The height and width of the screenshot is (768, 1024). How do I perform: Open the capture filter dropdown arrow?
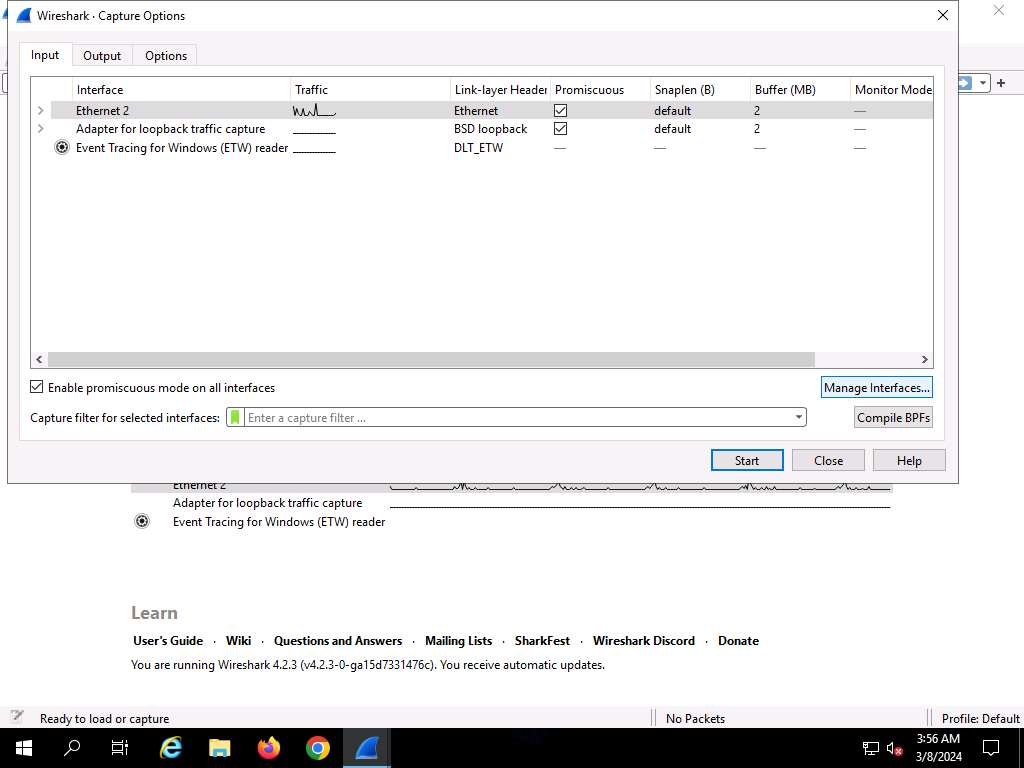pyautogui.click(x=798, y=418)
